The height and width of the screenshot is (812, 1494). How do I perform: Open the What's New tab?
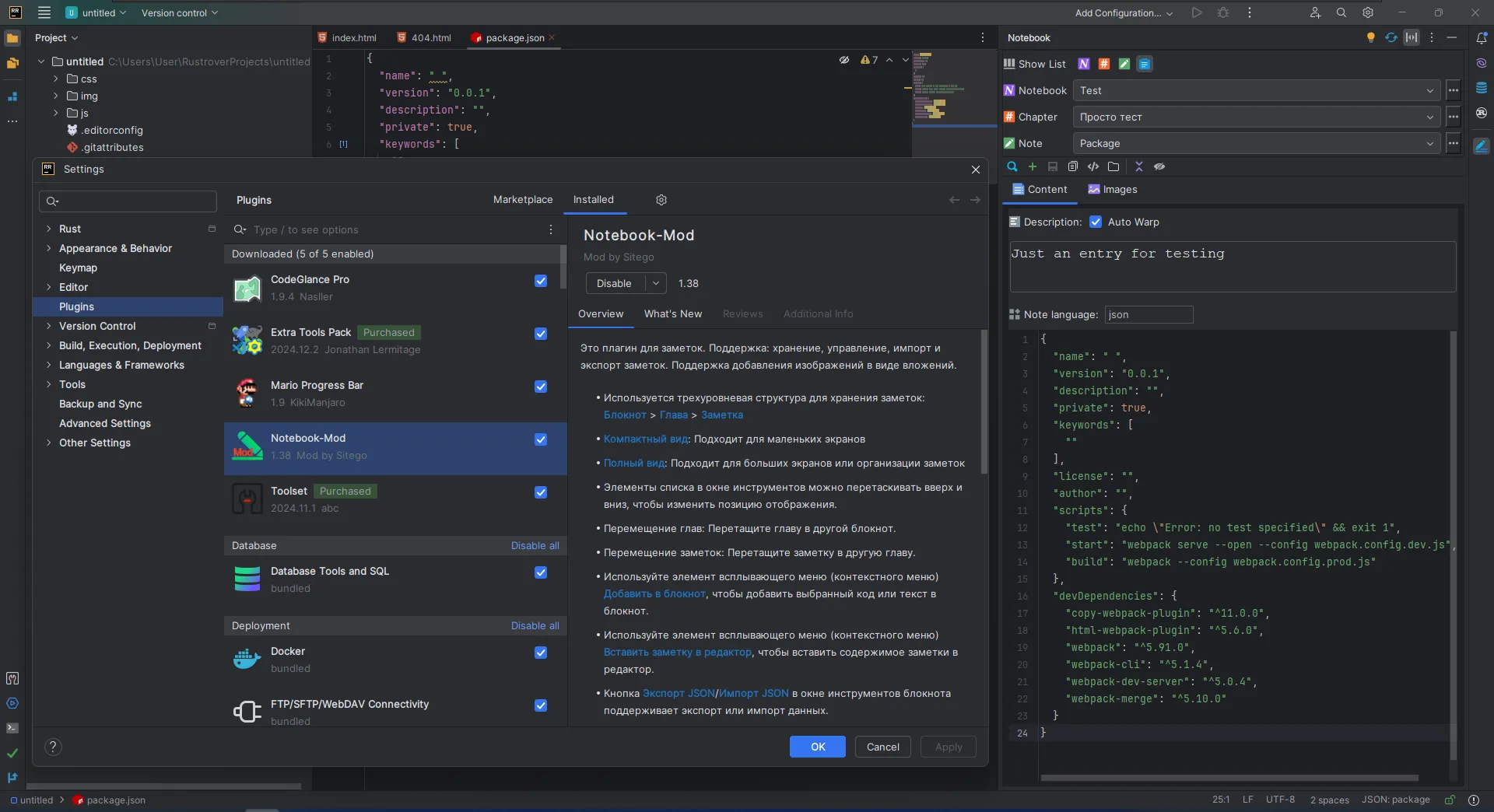[x=673, y=314]
